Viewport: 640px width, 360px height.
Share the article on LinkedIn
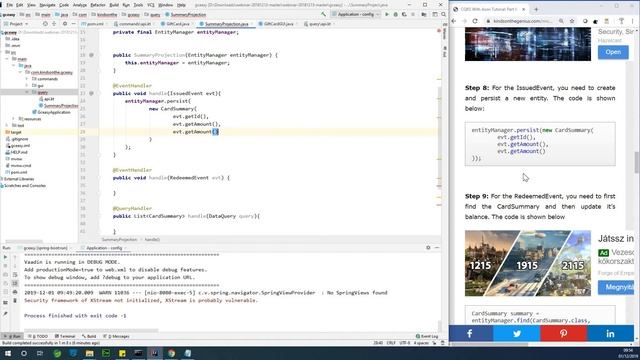click(610, 333)
